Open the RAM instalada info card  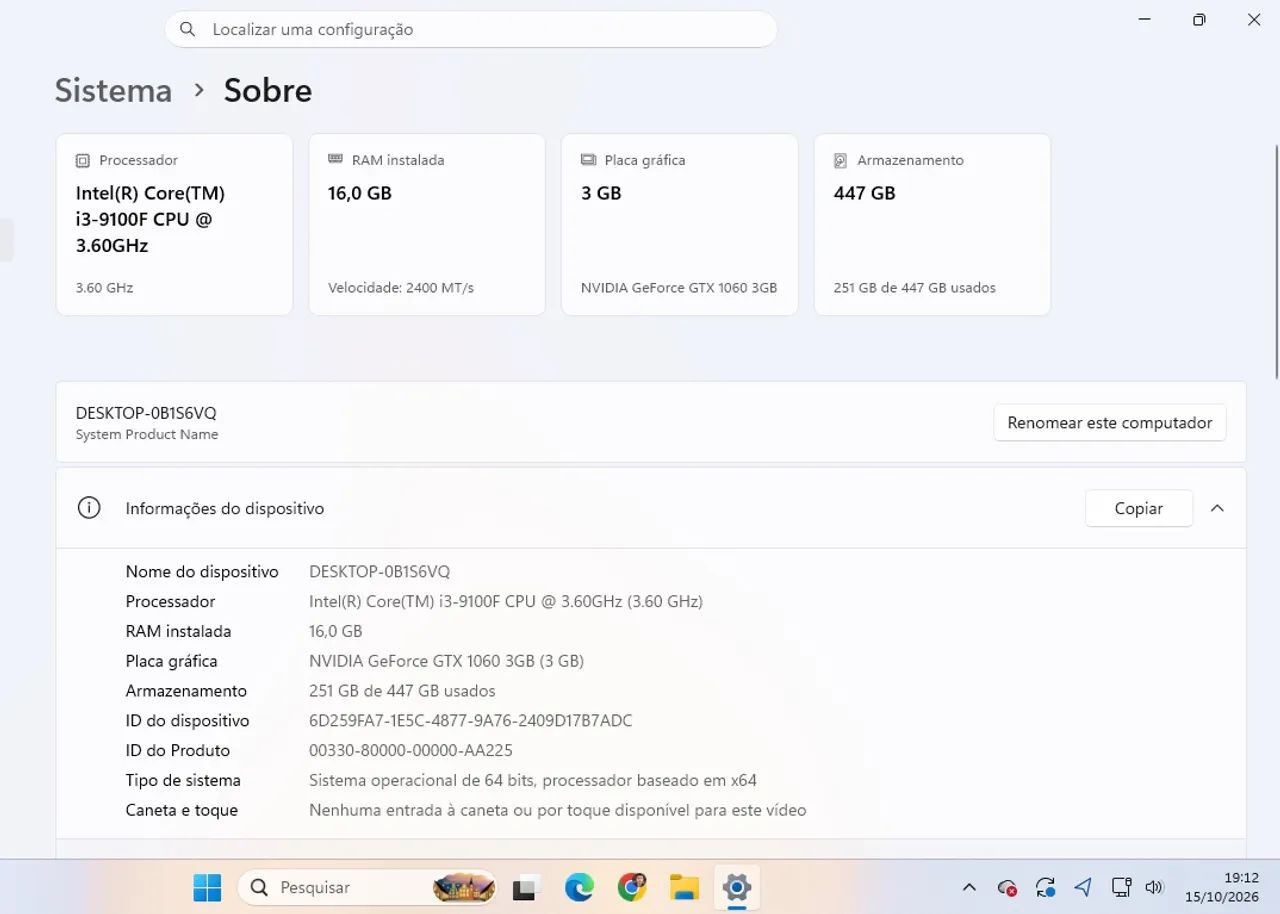click(x=427, y=224)
